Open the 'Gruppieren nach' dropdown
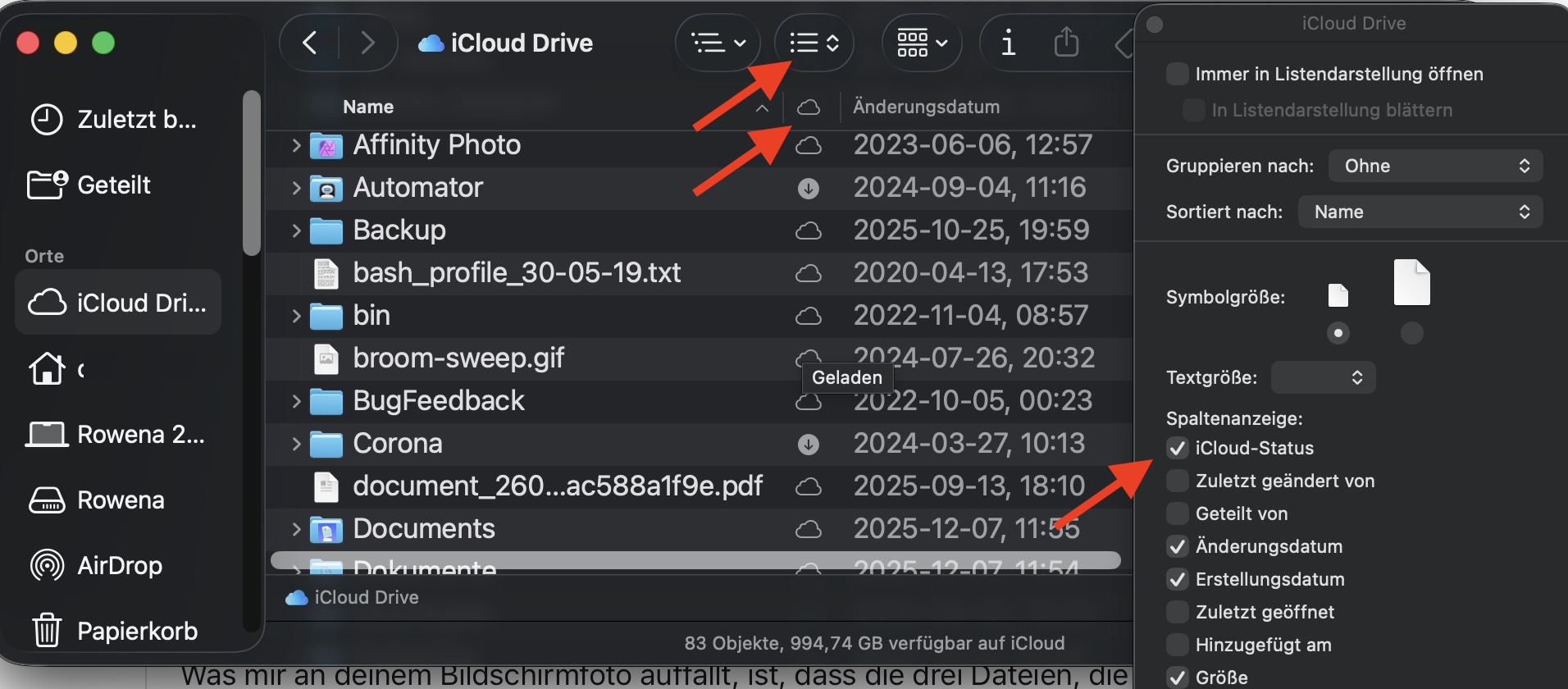This screenshot has width=1568, height=689. click(x=1435, y=166)
